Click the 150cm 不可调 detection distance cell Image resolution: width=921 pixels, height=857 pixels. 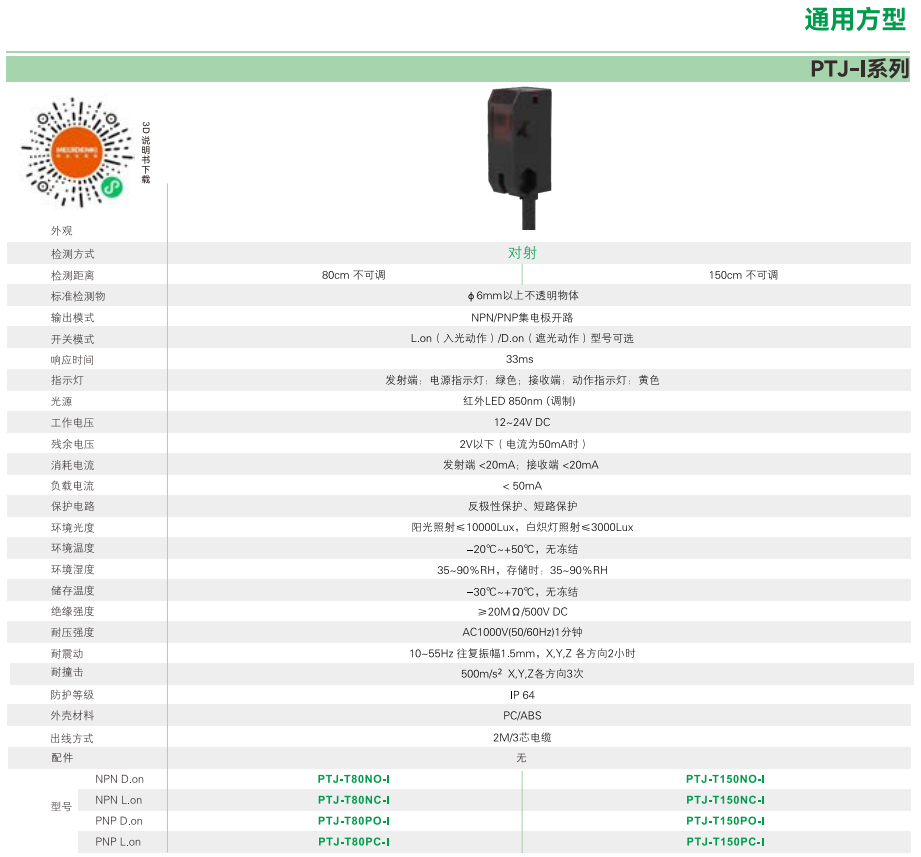pyautogui.click(x=742, y=275)
